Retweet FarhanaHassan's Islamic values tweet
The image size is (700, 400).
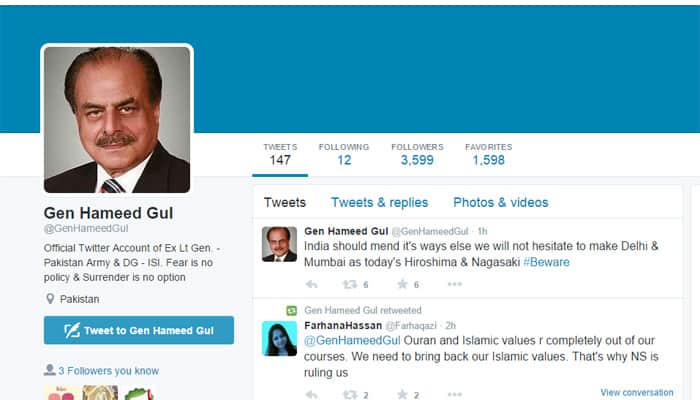point(350,395)
